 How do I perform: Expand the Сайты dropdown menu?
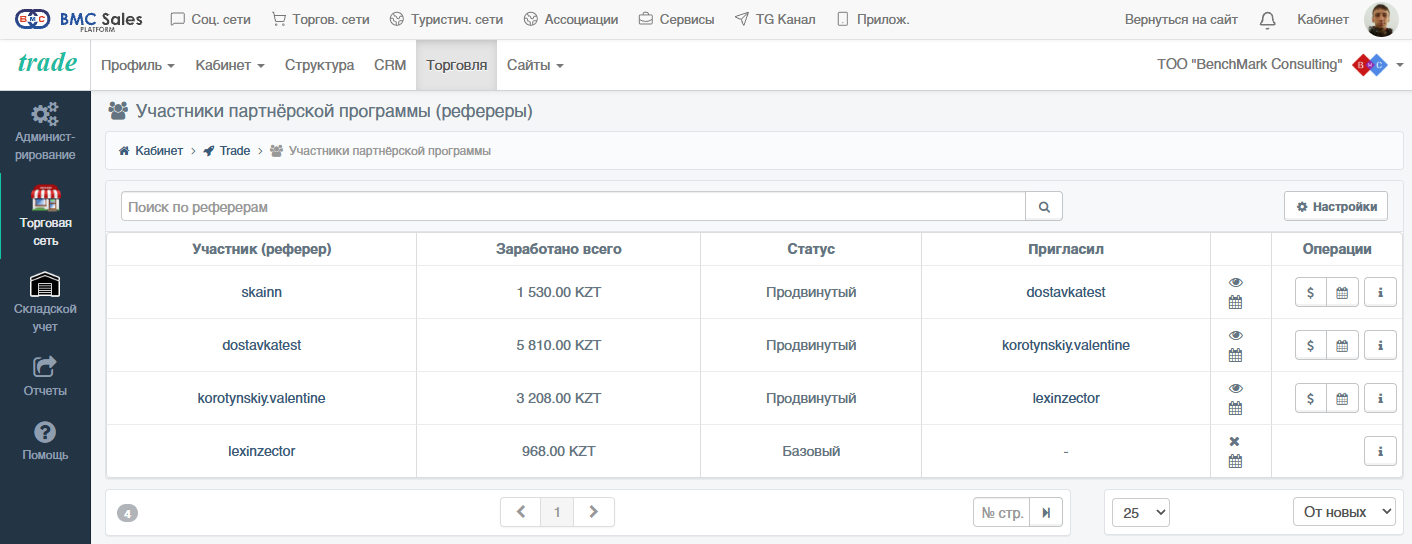tap(535, 65)
